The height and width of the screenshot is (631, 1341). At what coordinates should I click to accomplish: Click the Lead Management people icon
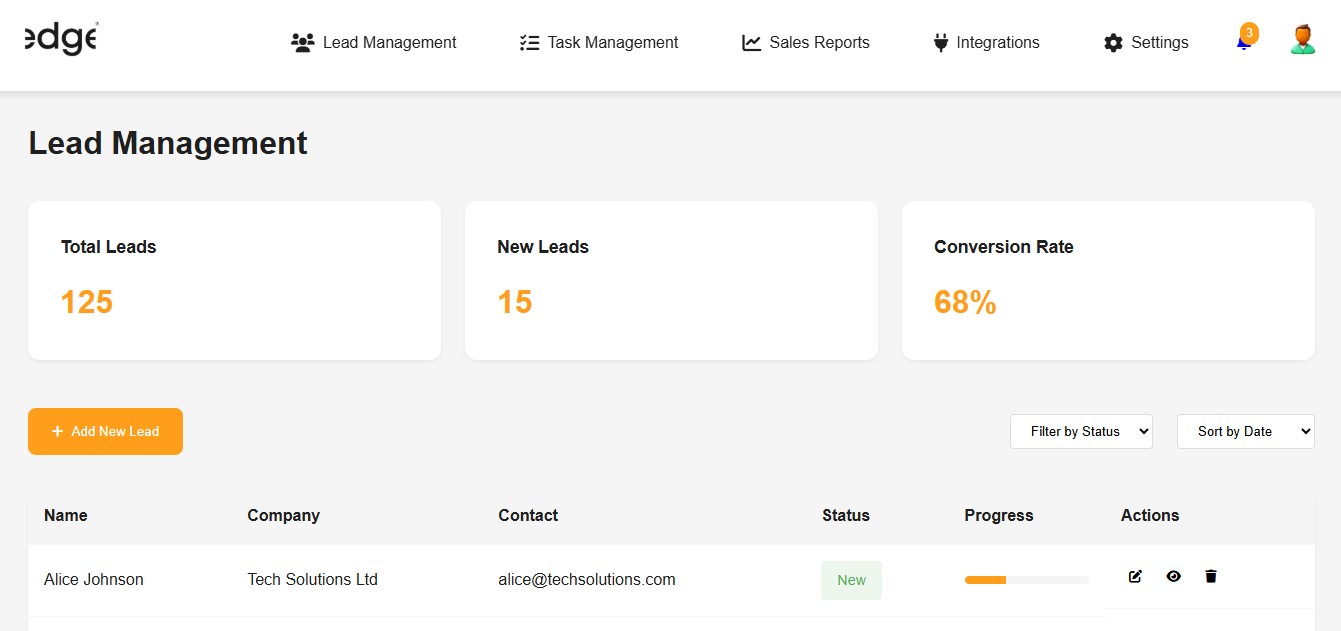[303, 42]
